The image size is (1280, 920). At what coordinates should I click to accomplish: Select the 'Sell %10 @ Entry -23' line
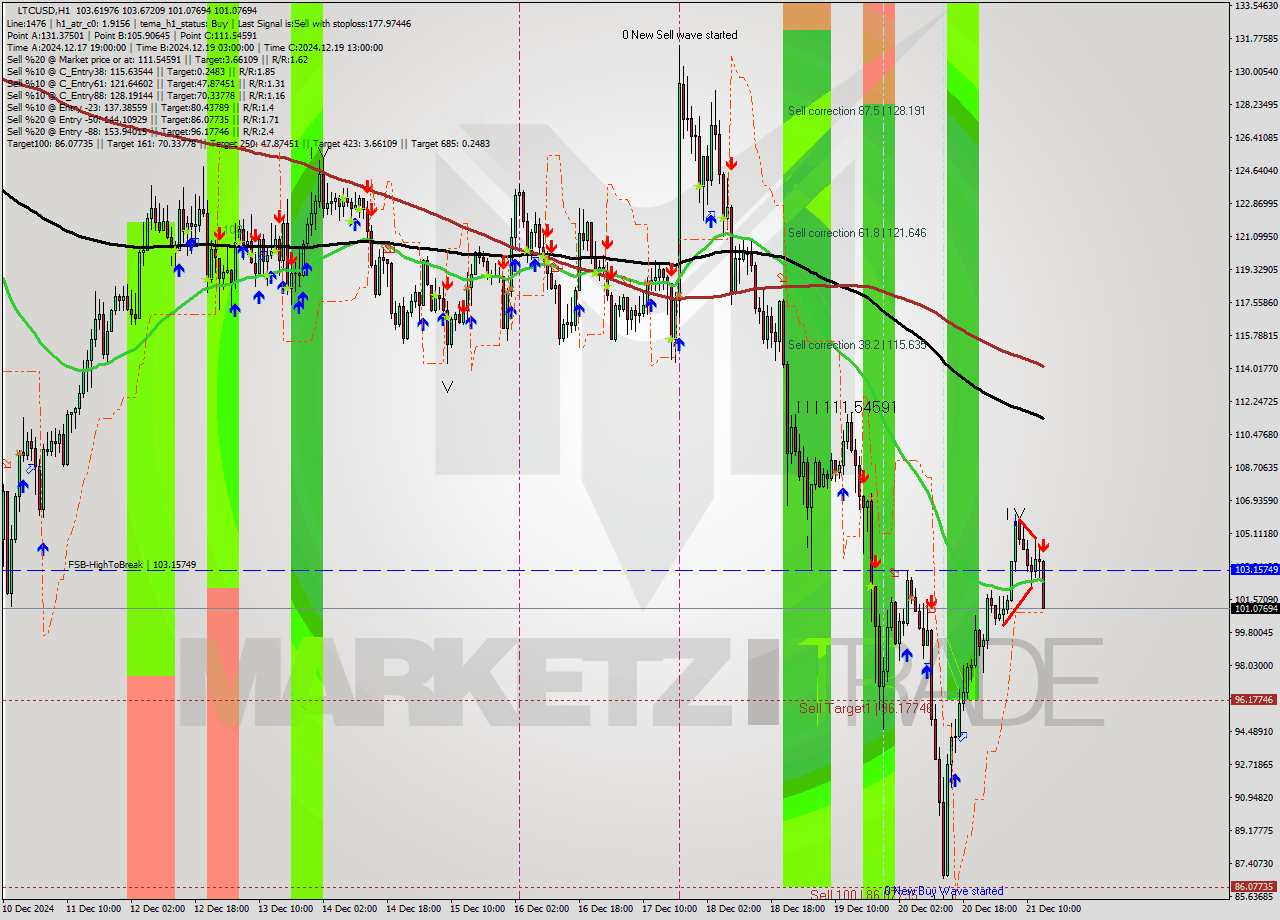tap(141, 107)
